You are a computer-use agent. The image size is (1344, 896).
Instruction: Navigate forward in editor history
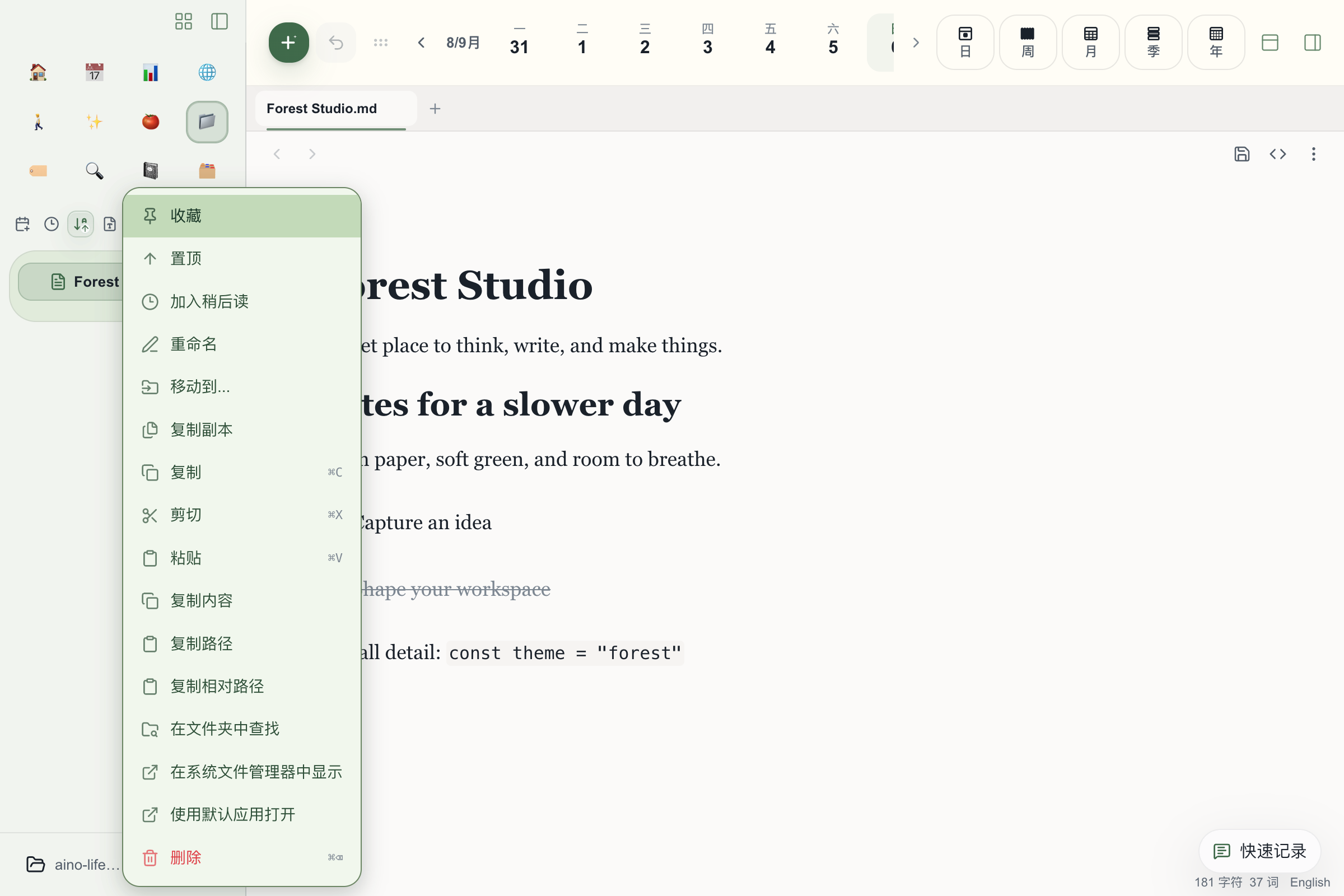click(x=312, y=153)
